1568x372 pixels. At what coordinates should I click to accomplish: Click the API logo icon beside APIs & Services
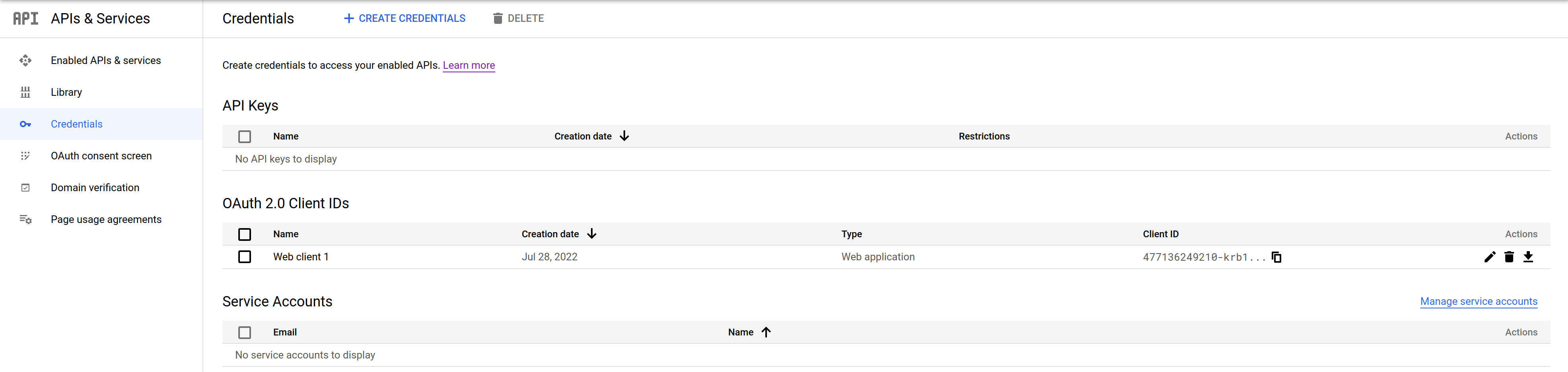[25, 18]
